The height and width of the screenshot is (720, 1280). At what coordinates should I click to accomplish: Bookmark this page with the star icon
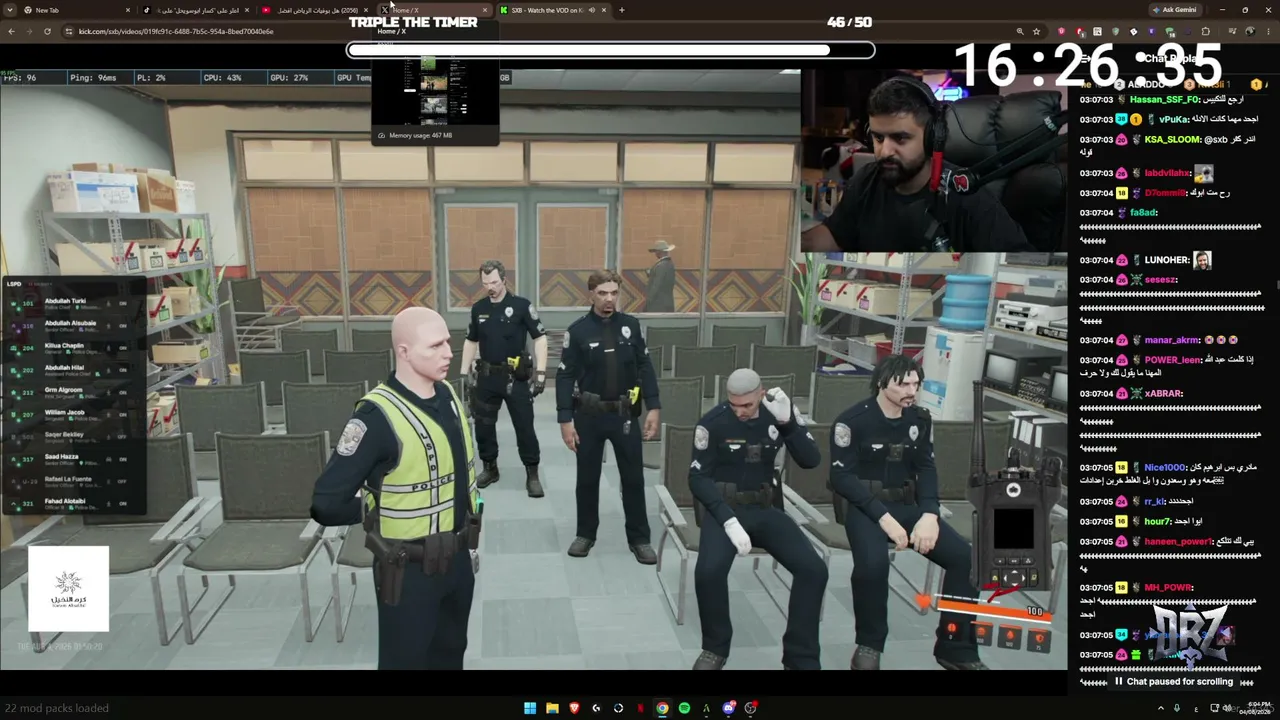1037,31
